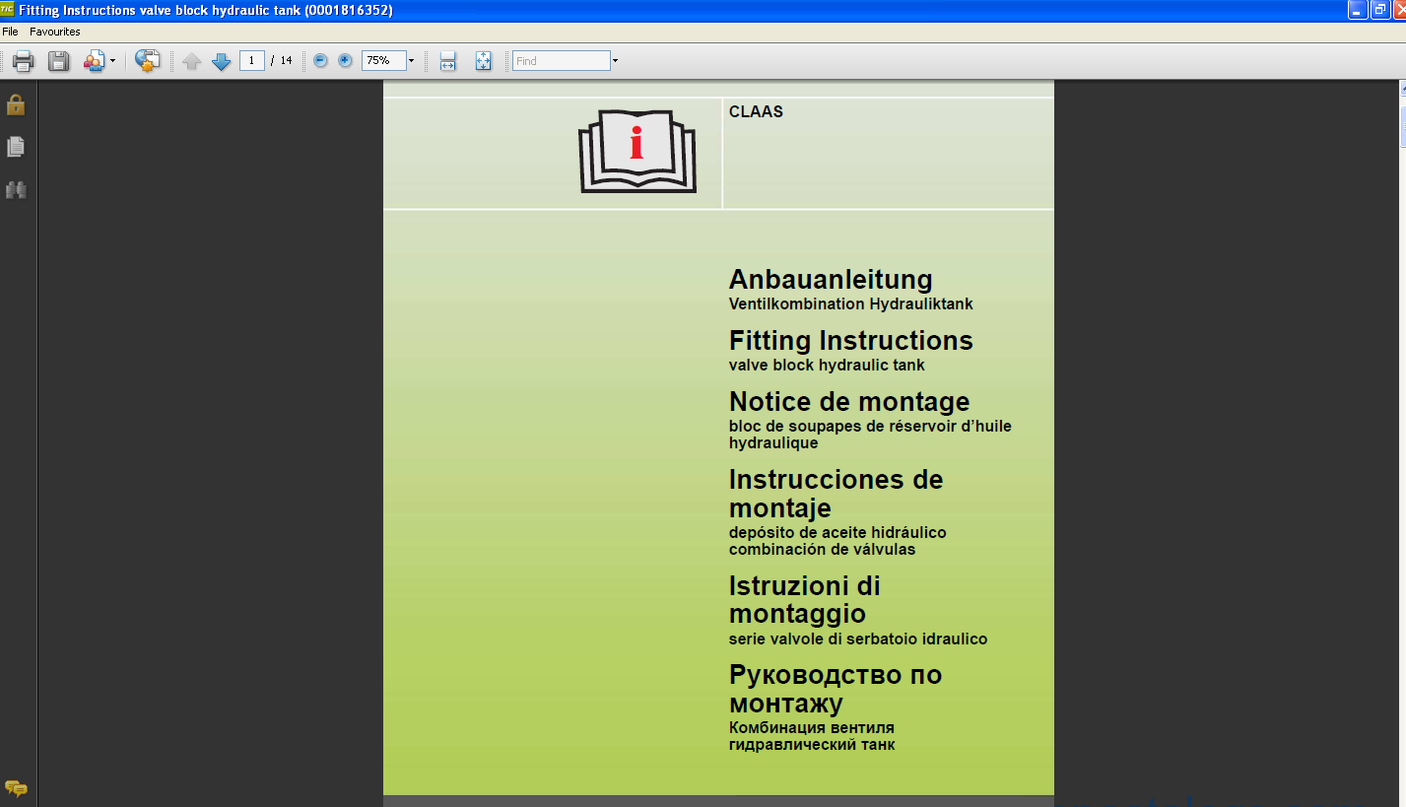Save a copy of the document
Viewport: 1406px width, 807px height.
click(58, 60)
